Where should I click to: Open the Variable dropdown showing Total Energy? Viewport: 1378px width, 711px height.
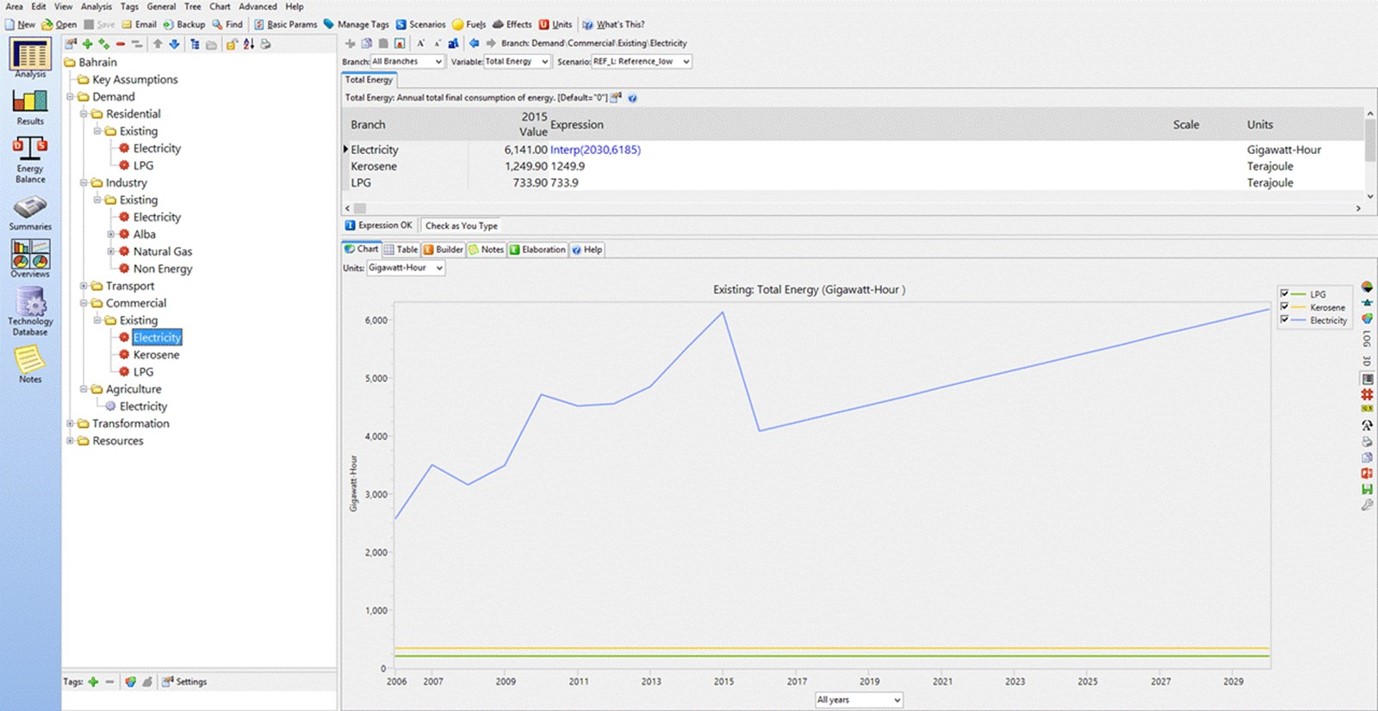[x=517, y=62]
